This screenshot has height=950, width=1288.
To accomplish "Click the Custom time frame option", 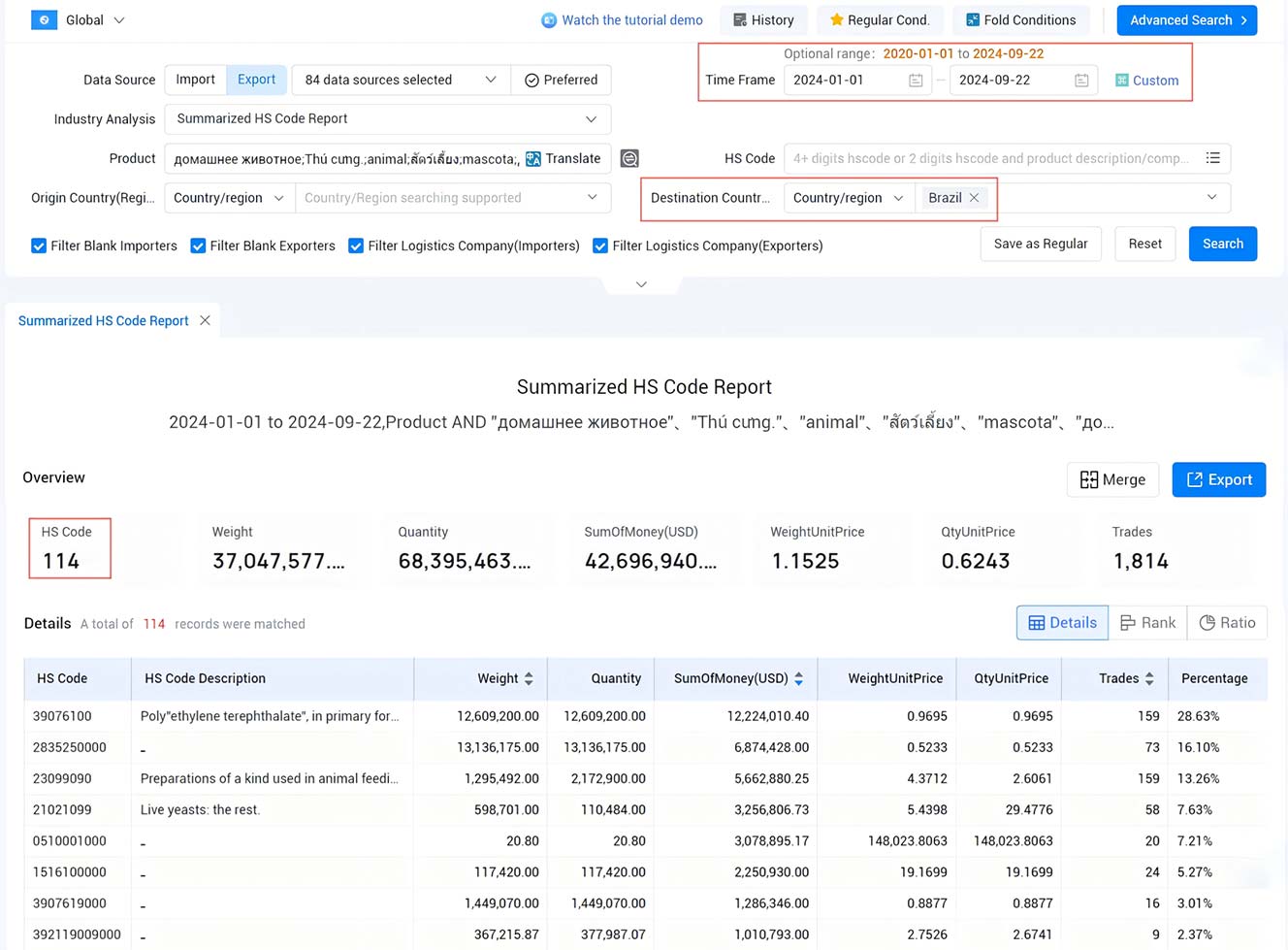I will (x=1147, y=81).
